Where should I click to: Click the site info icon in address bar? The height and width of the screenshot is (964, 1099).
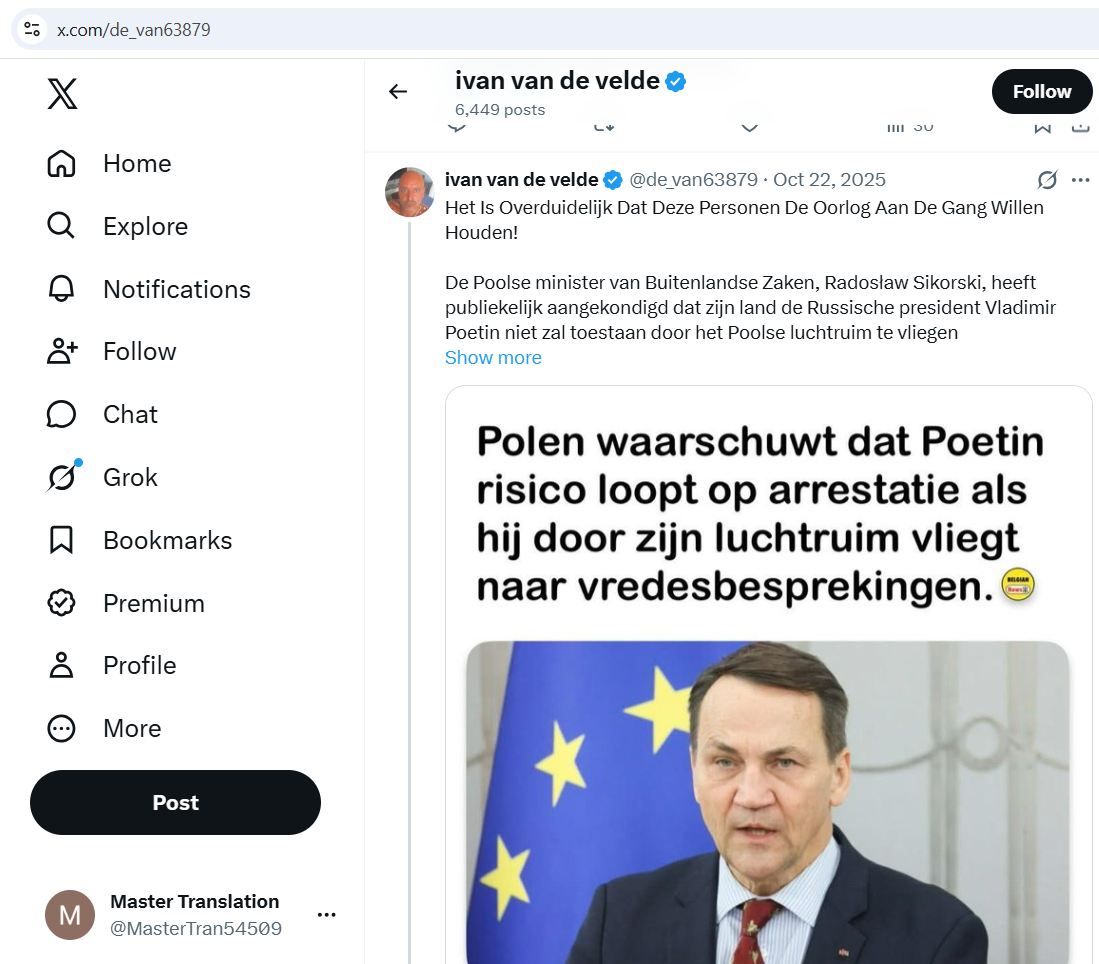[32, 29]
